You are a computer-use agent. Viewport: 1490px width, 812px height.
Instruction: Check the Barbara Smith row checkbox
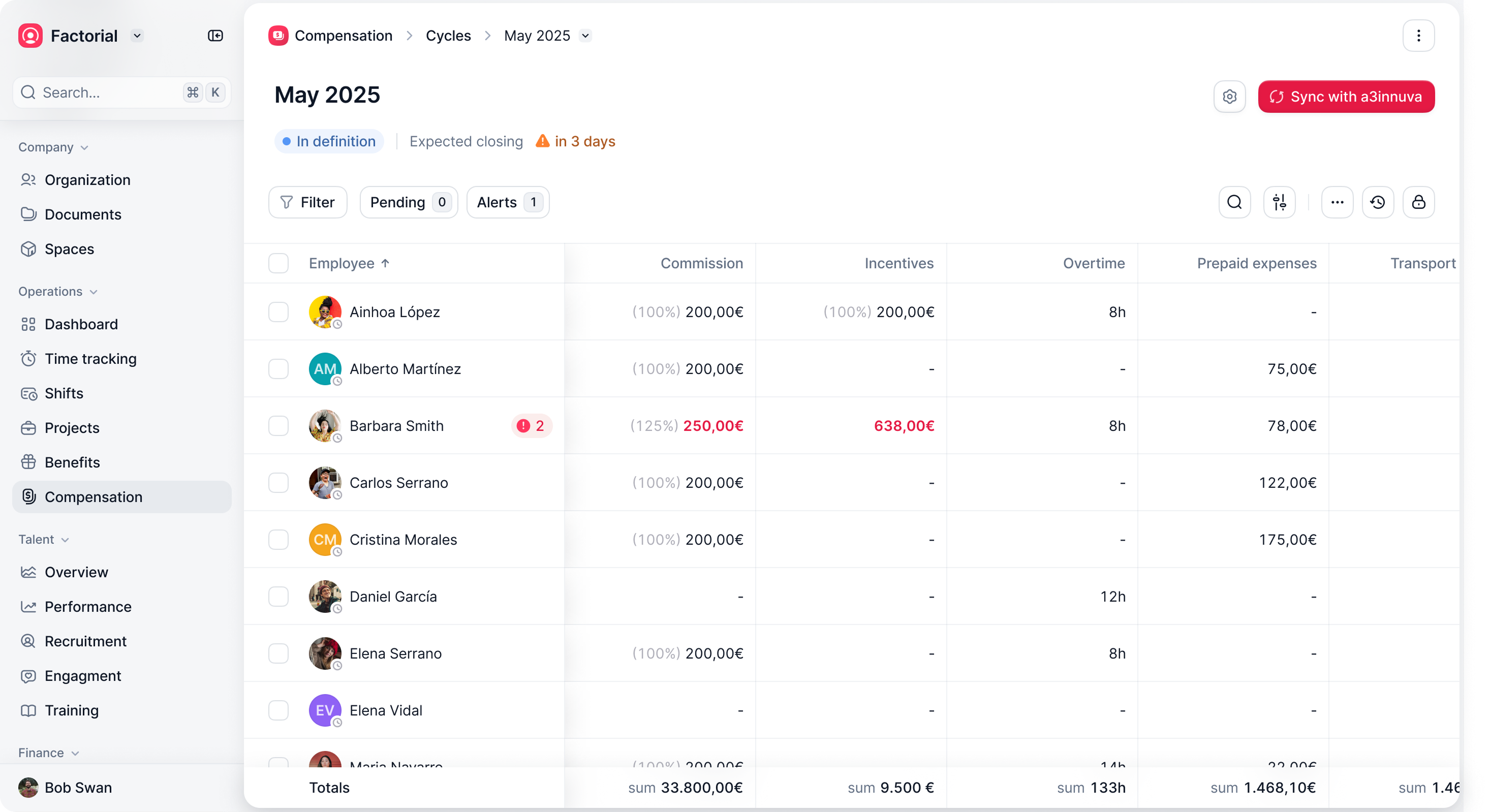click(x=278, y=426)
